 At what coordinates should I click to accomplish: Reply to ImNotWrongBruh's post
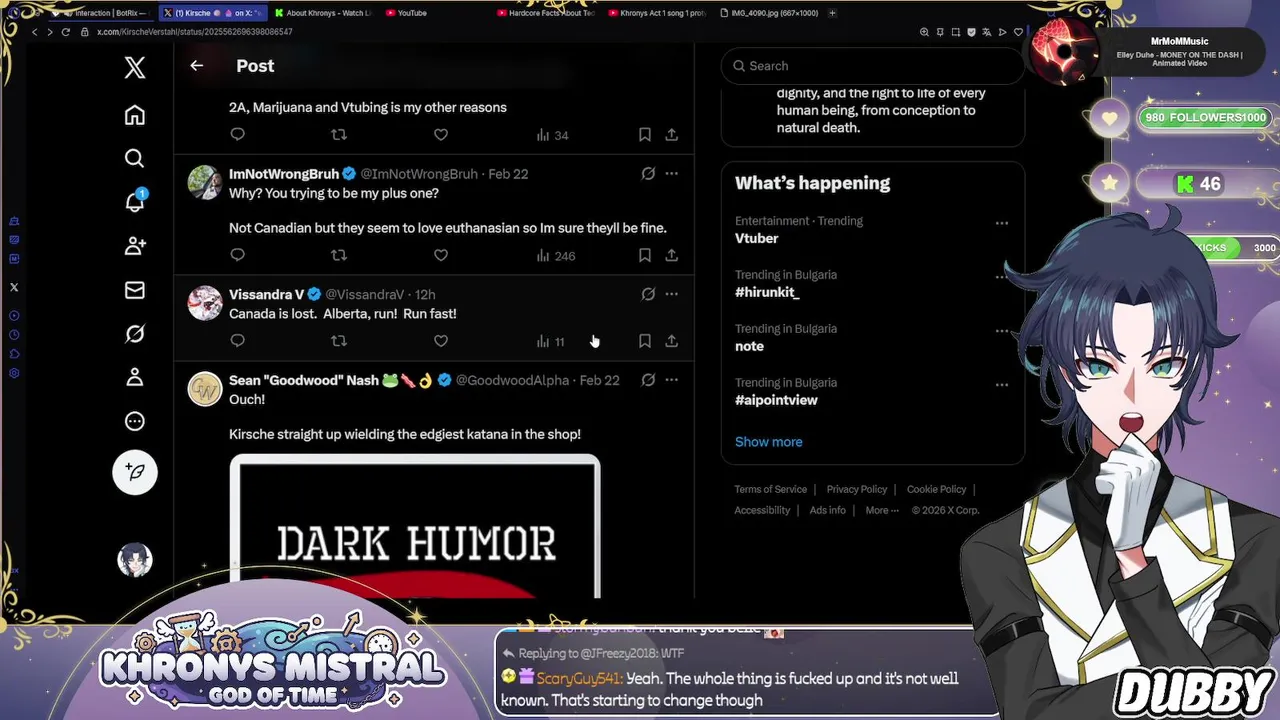(x=238, y=255)
